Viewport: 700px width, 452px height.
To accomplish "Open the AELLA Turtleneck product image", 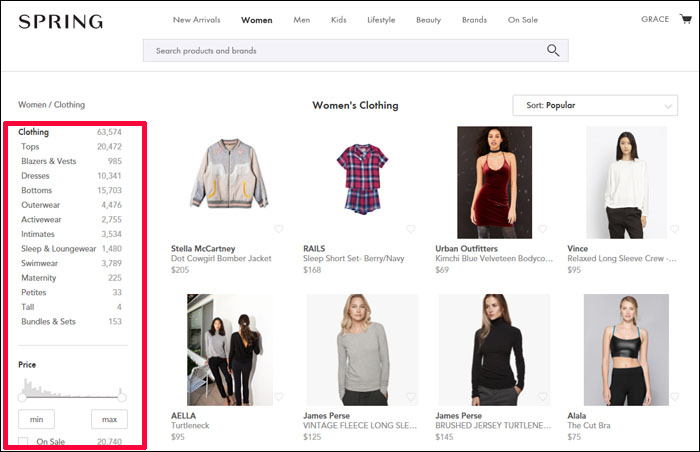I will coord(230,350).
